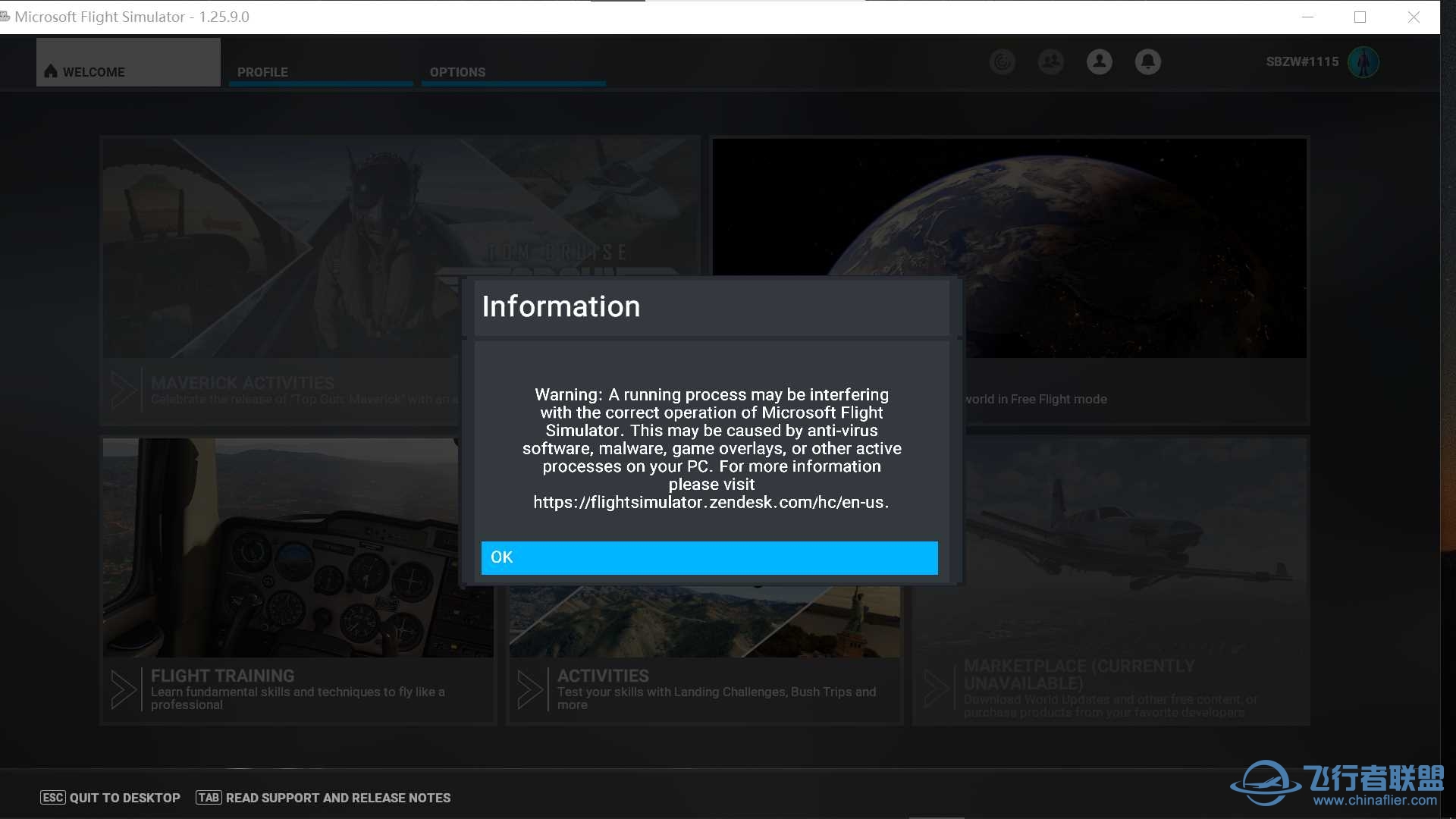Open the circular target icon in the header
This screenshot has width=1456, height=819.
(1003, 61)
